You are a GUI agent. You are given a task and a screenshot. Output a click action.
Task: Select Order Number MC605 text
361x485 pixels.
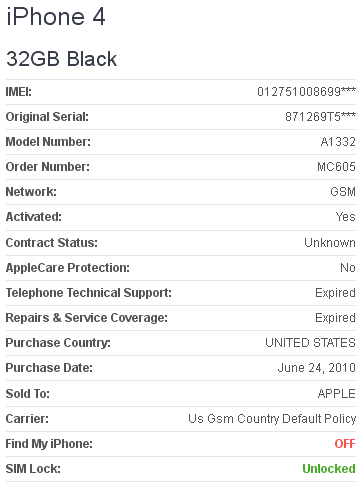coord(336,167)
